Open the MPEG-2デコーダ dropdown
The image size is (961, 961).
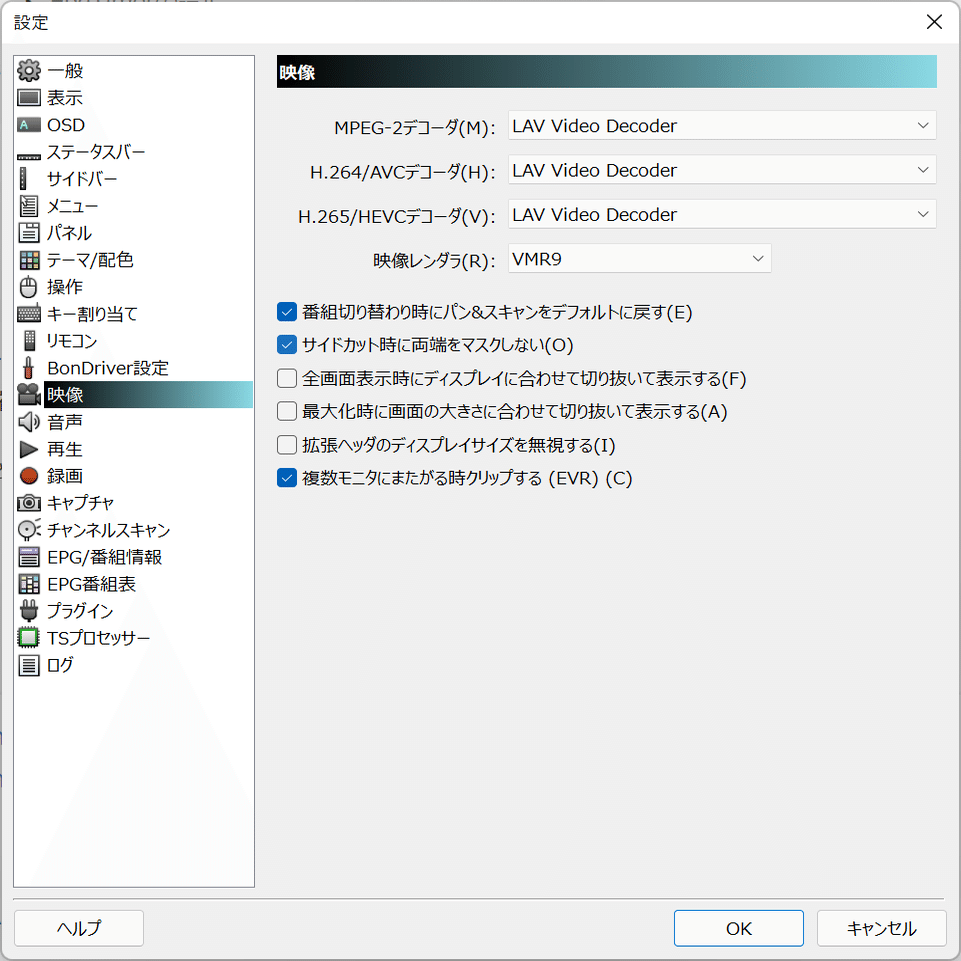pyautogui.click(x=722, y=126)
